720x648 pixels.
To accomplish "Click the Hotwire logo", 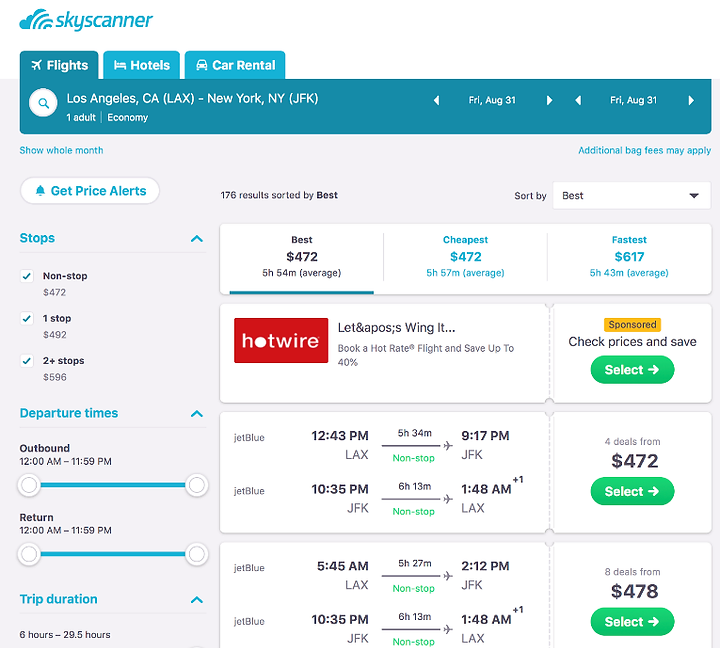I will pyautogui.click(x=281, y=340).
